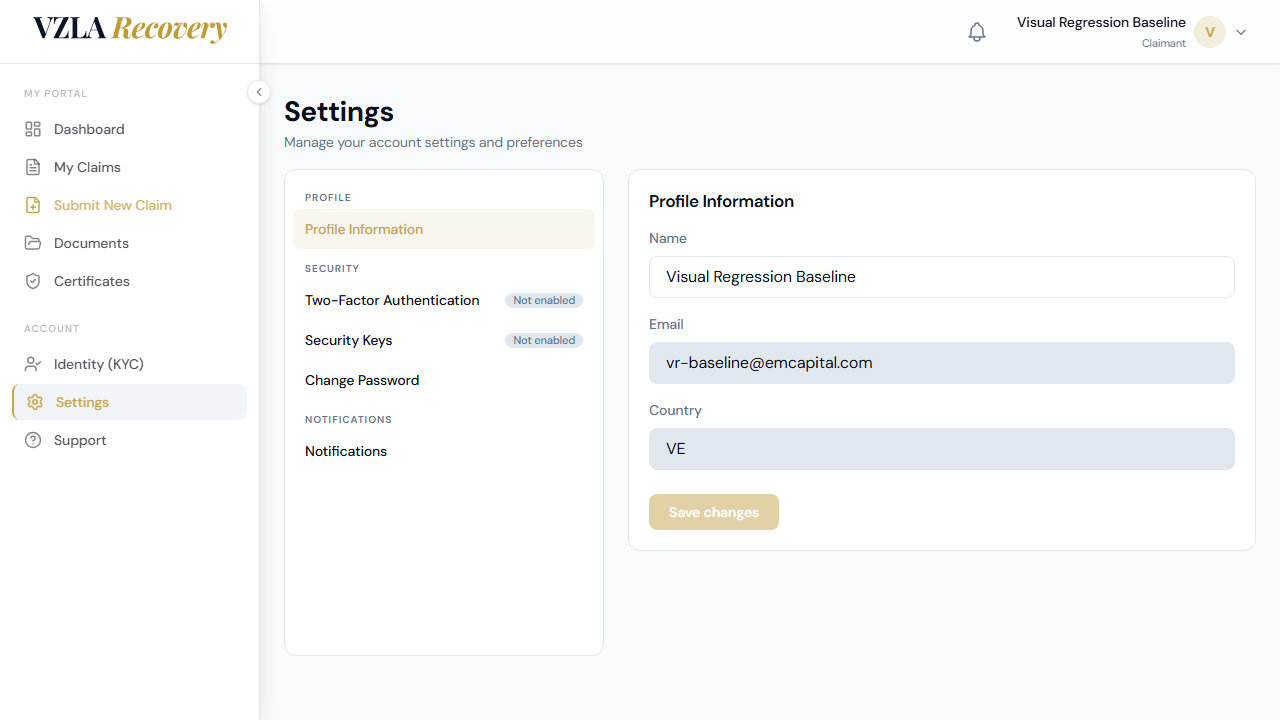Click the MY PORTAL section label
Screen dimensions: 1280x720
pos(56,93)
